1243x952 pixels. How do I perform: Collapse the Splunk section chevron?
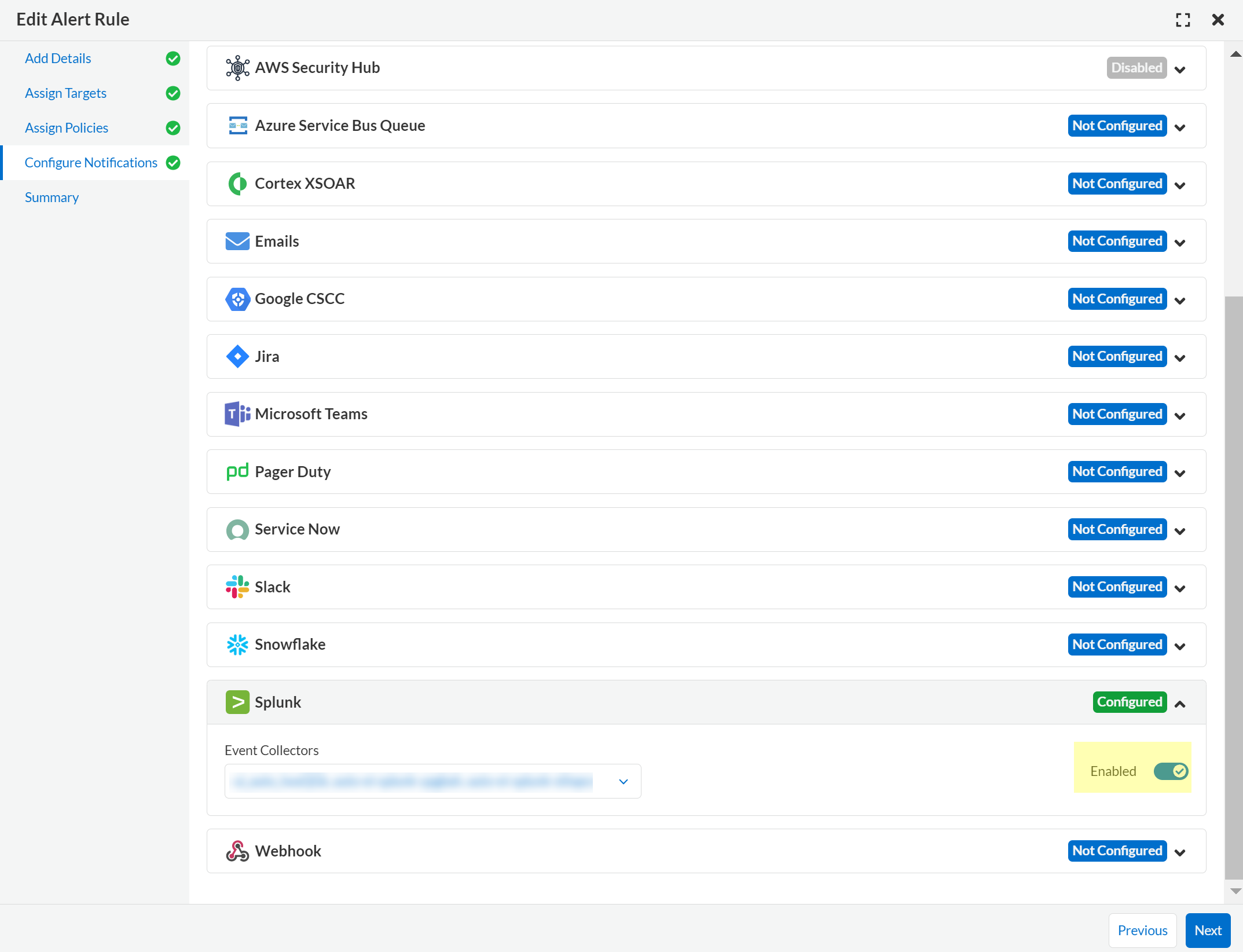click(1180, 704)
